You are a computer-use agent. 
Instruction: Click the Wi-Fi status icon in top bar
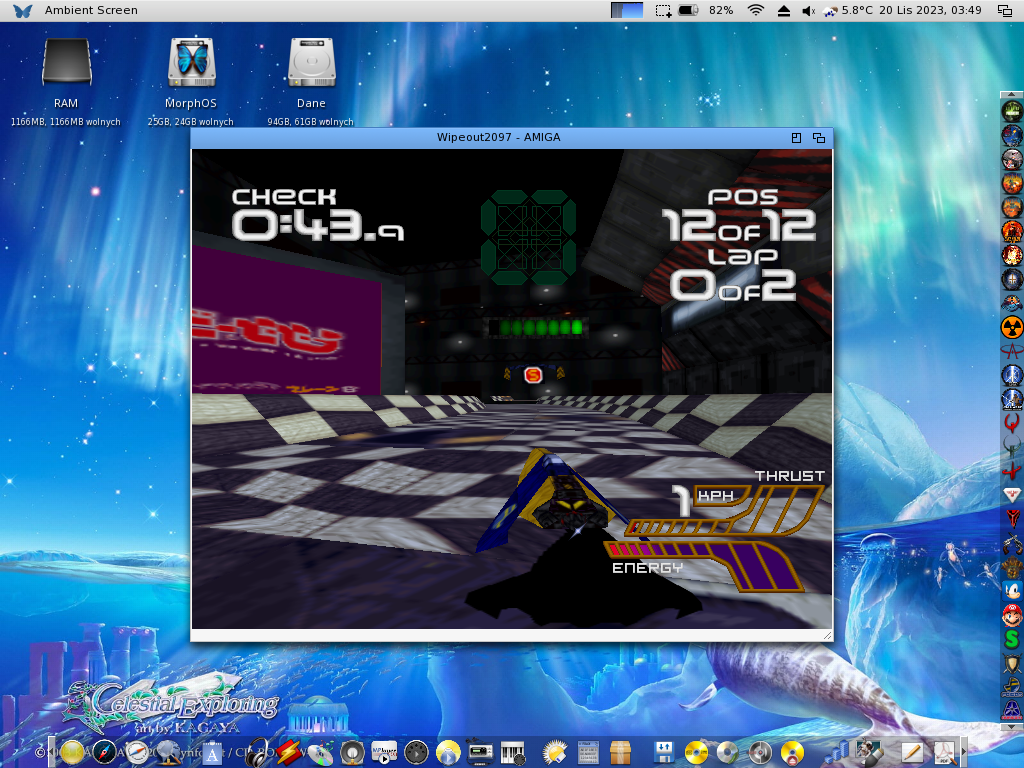756,10
